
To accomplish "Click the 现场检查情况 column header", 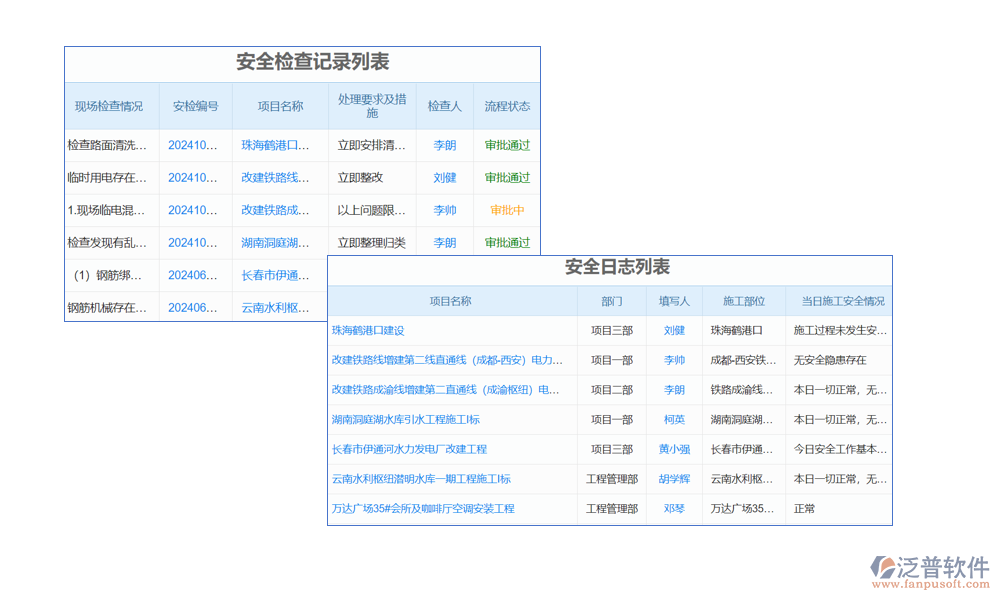I will coord(109,106).
